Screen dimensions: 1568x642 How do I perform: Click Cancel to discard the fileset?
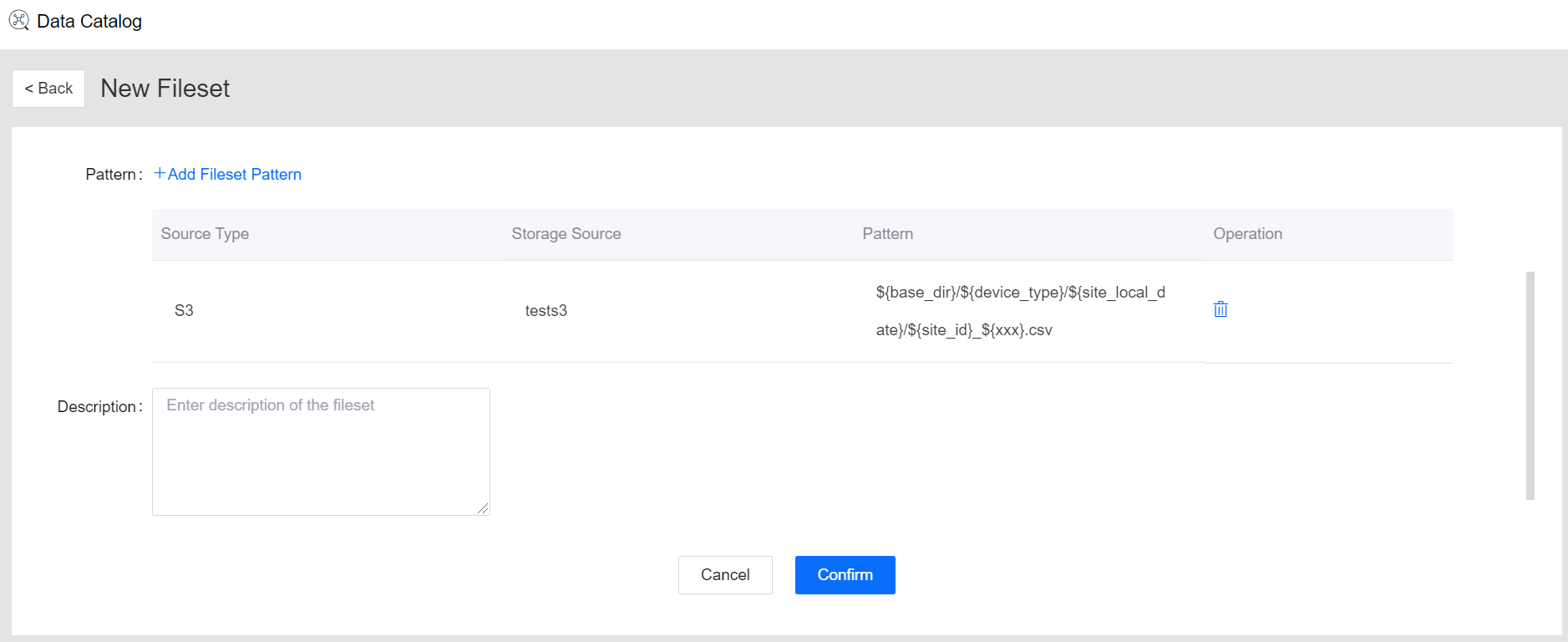pos(725,575)
